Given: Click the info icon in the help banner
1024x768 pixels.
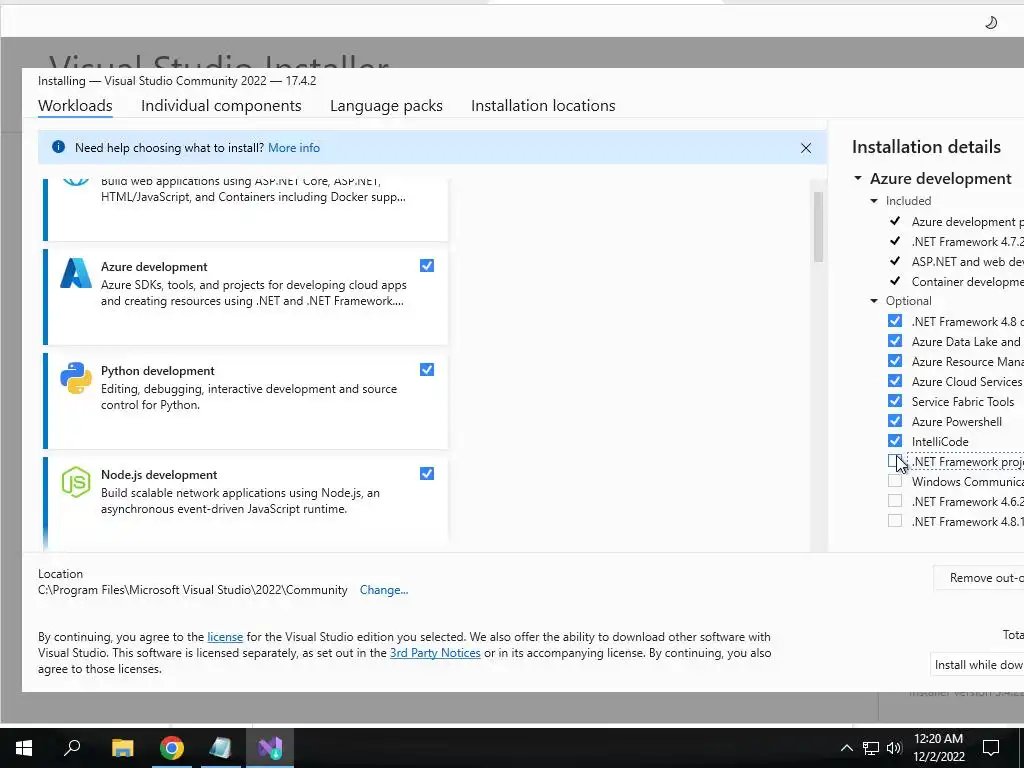Looking at the screenshot, I should [58, 147].
